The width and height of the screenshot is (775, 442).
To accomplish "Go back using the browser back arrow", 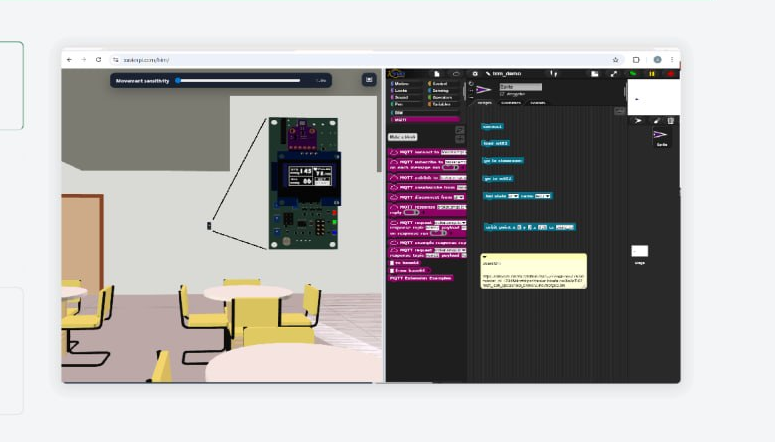I will point(69,60).
